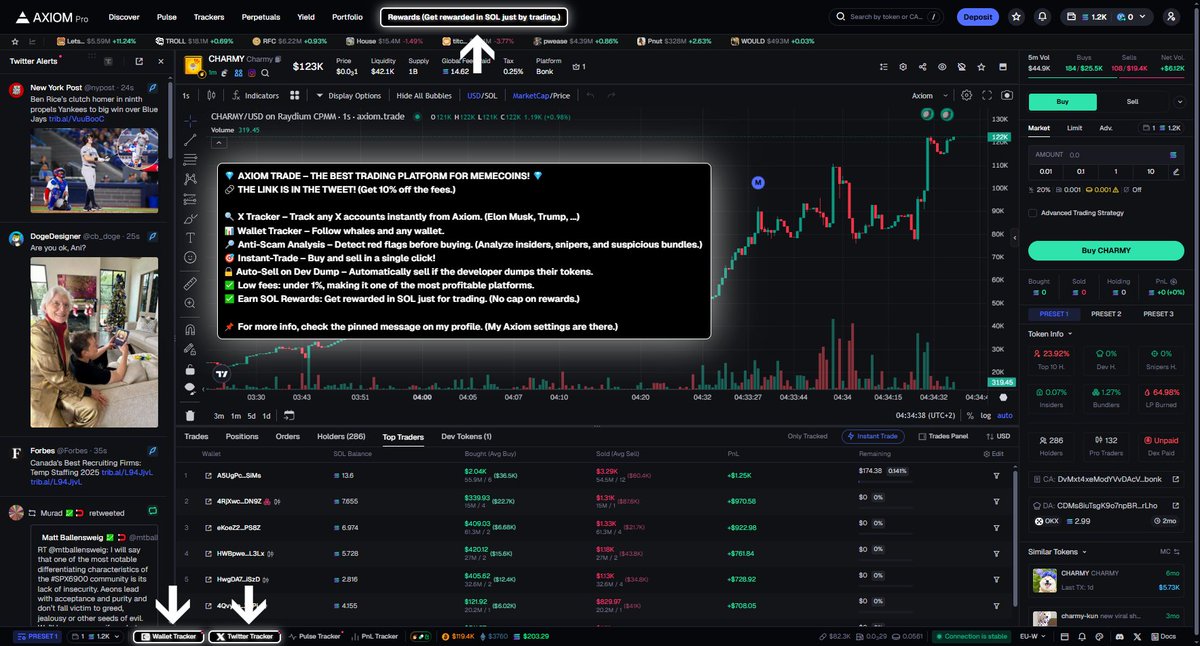Switch to PRESET 2 tab
The image size is (1200, 646).
[1105, 314]
